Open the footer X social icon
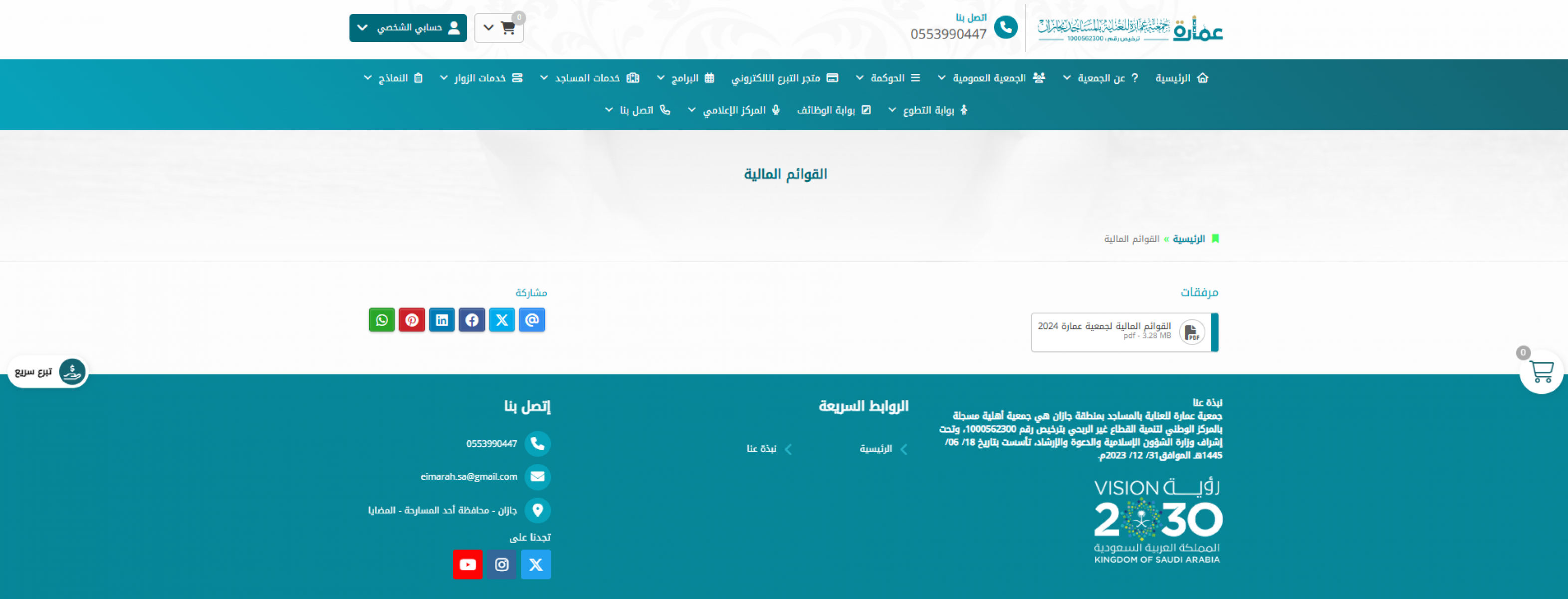Screen dimensions: 1568x599 pyautogui.click(x=536, y=564)
